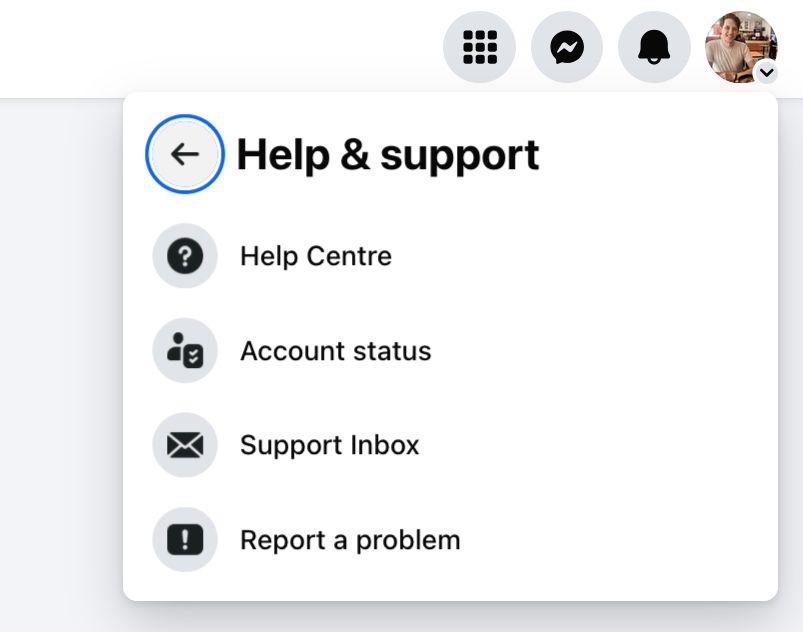This screenshot has height=632, width=803.
Task: Go back using the left arrow button
Action: pos(185,154)
